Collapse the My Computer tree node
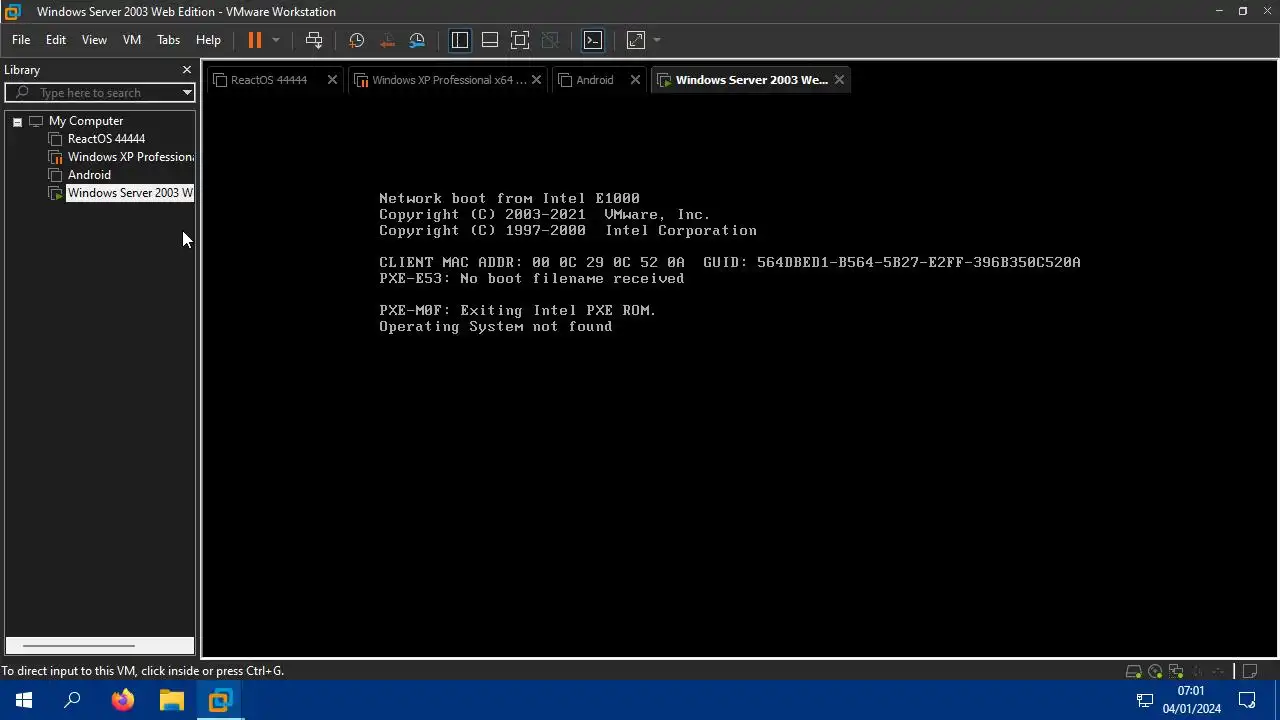This screenshot has width=1280, height=720. click(x=17, y=121)
